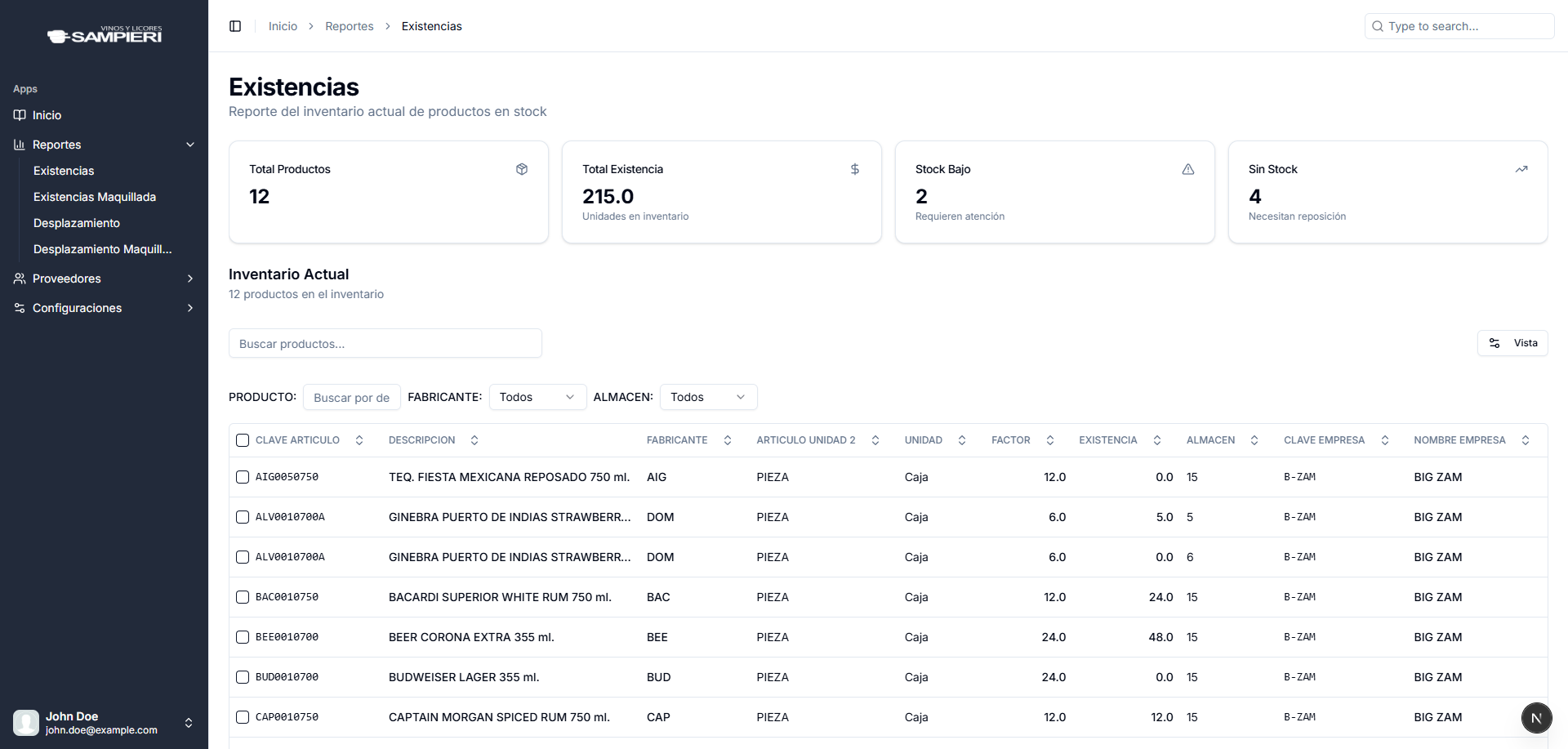Tick the BAC0010750 row checkbox
Image resolution: width=1568 pixels, height=749 pixels.
pyautogui.click(x=243, y=597)
